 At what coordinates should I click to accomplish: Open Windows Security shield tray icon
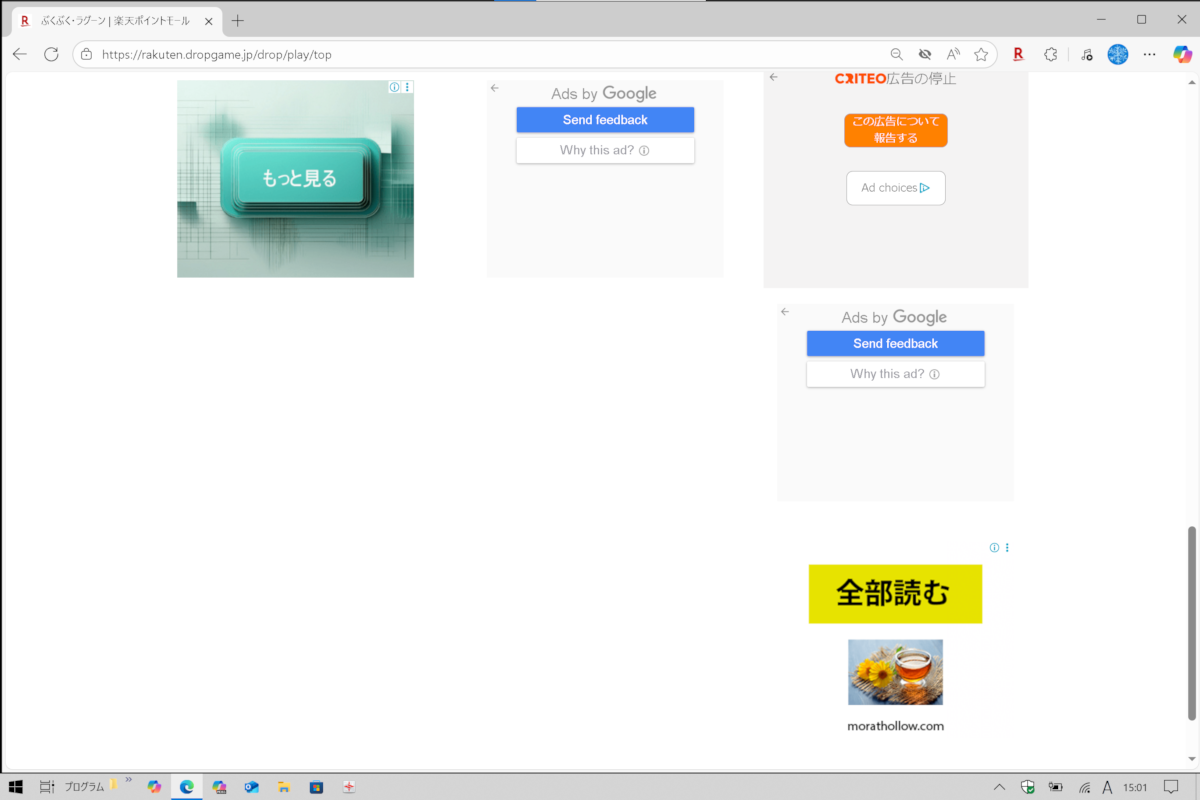tap(1027, 787)
